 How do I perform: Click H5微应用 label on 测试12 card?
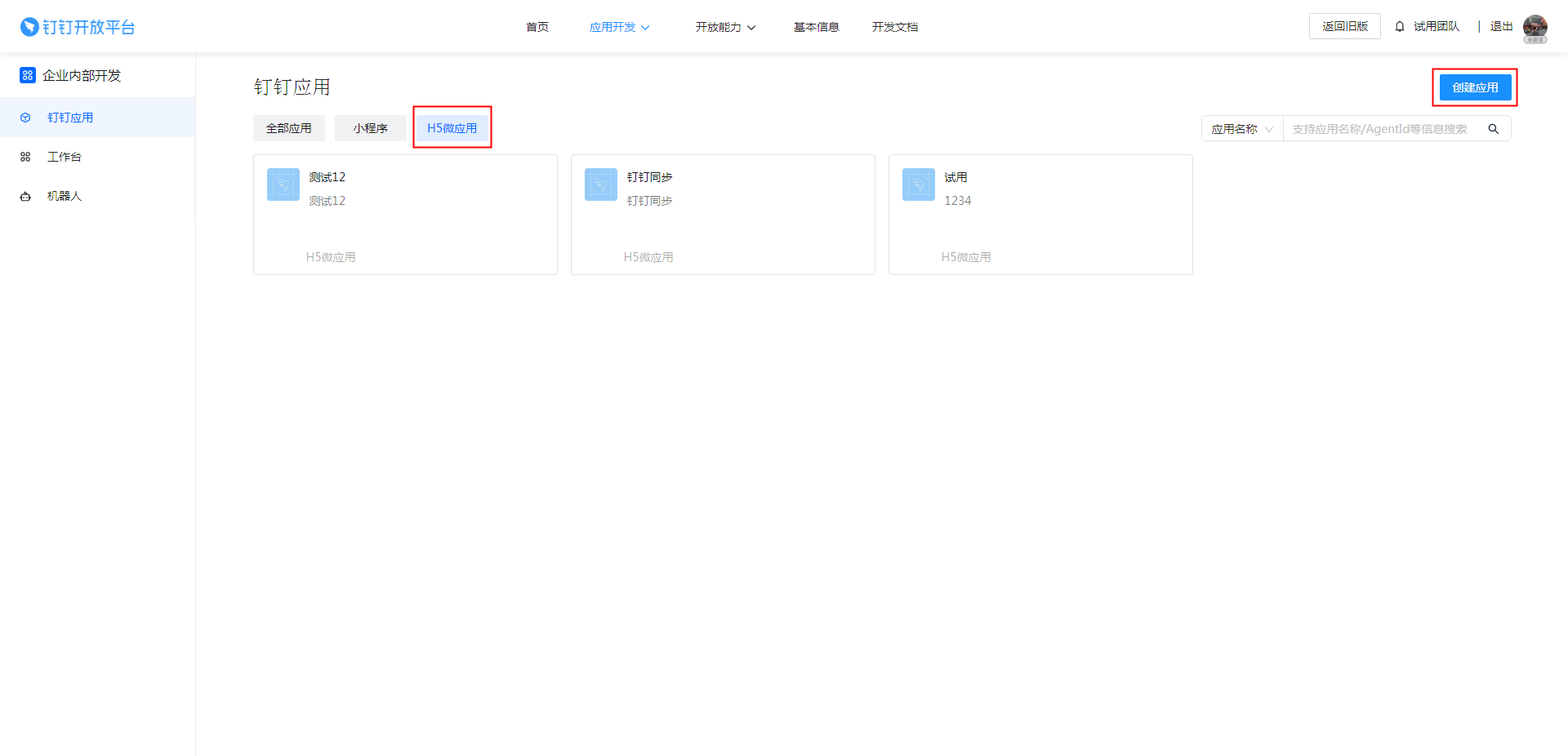click(x=331, y=257)
